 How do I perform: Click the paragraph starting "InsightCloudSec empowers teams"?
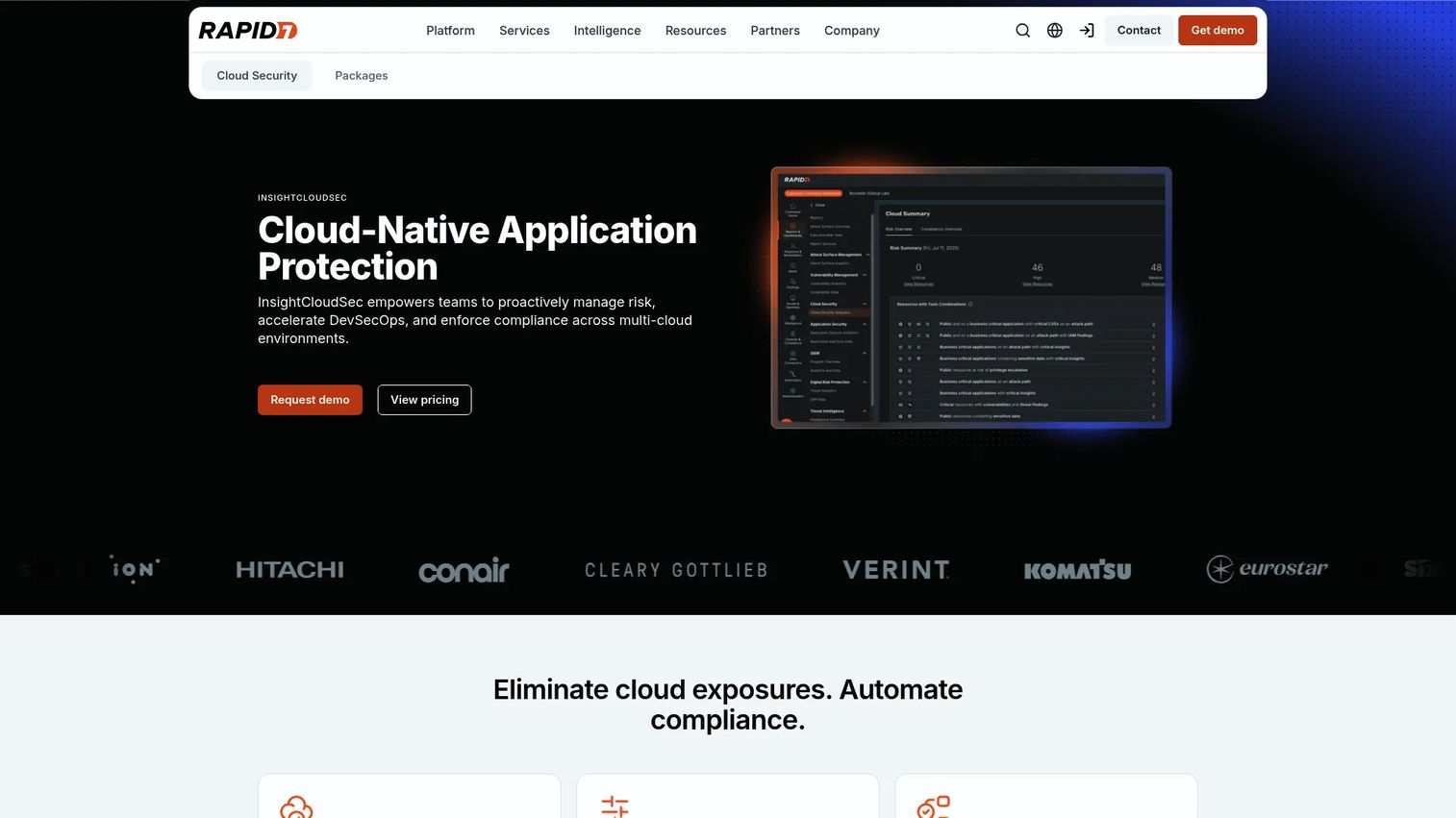(x=475, y=320)
